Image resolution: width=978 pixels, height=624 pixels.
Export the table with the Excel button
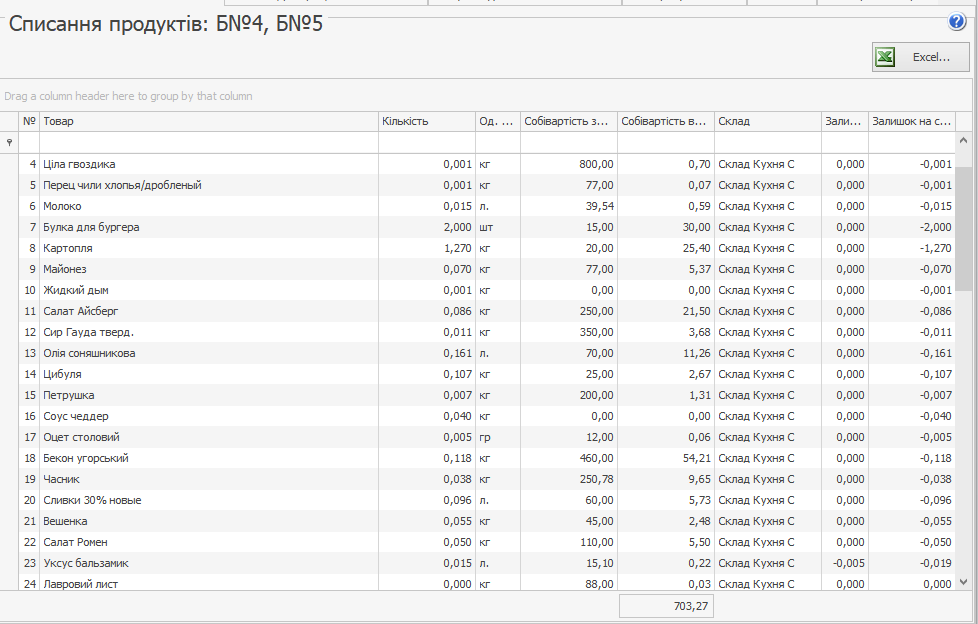point(920,58)
